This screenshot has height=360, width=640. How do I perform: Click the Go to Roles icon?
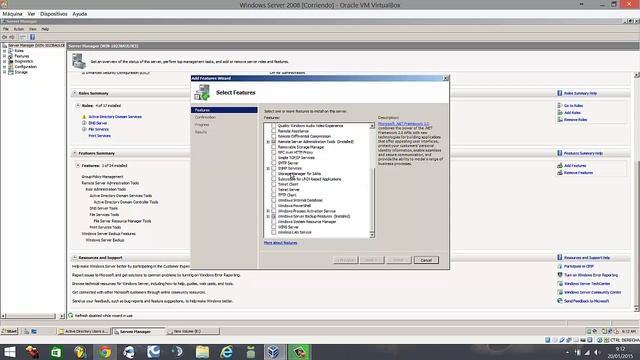(x=560, y=105)
